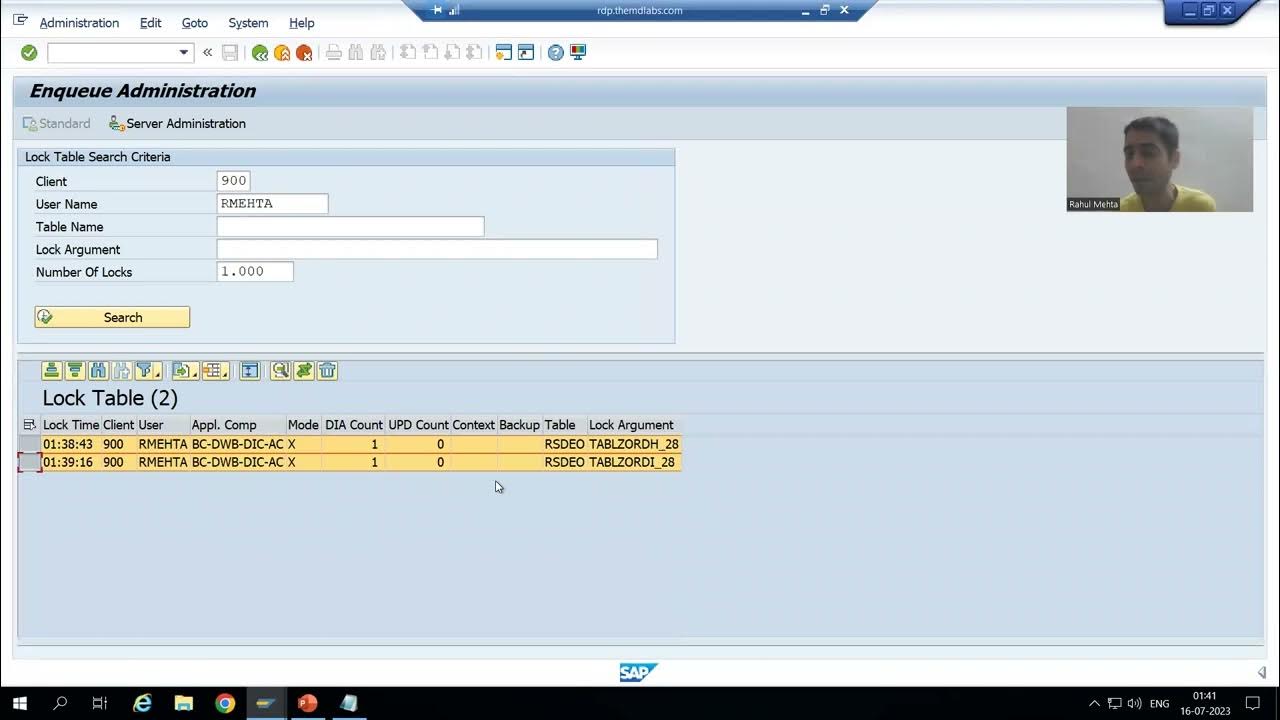Open a new GUI window icon
This screenshot has height=720, width=1280.
(x=503, y=52)
